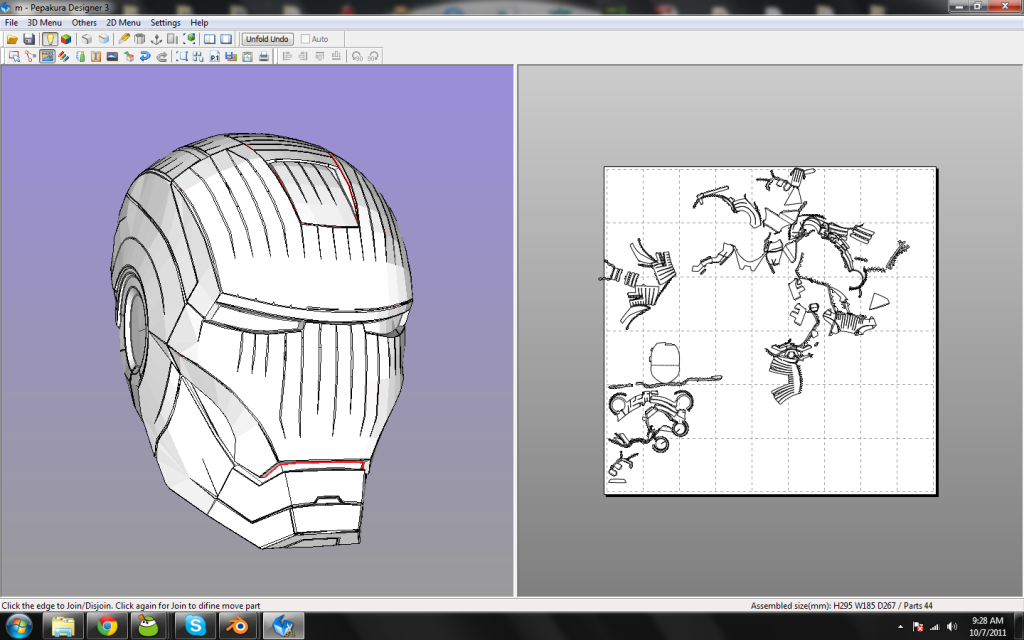Click the align bottom icon
1024x640 pixels.
click(x=336, y=56)
